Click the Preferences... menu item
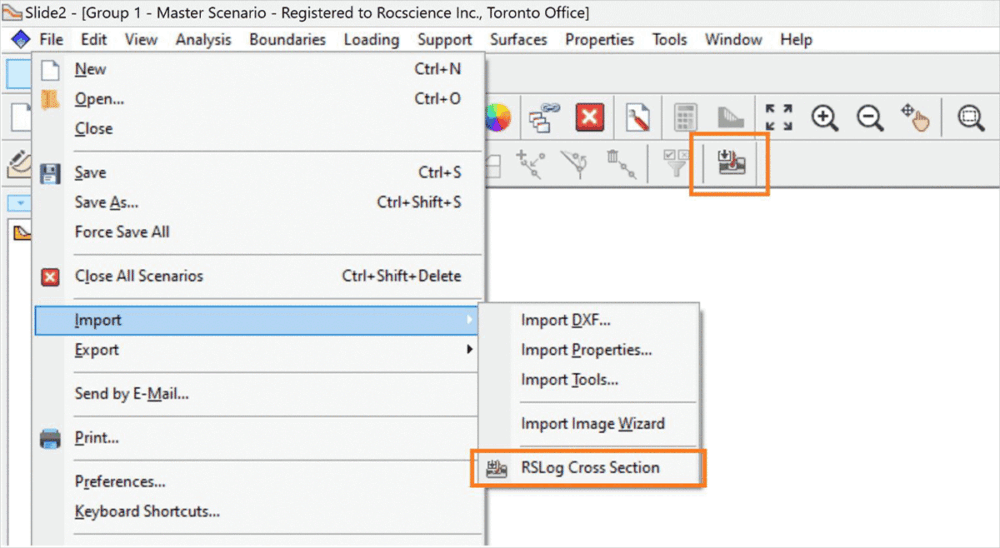 click(x=120, y=482)
